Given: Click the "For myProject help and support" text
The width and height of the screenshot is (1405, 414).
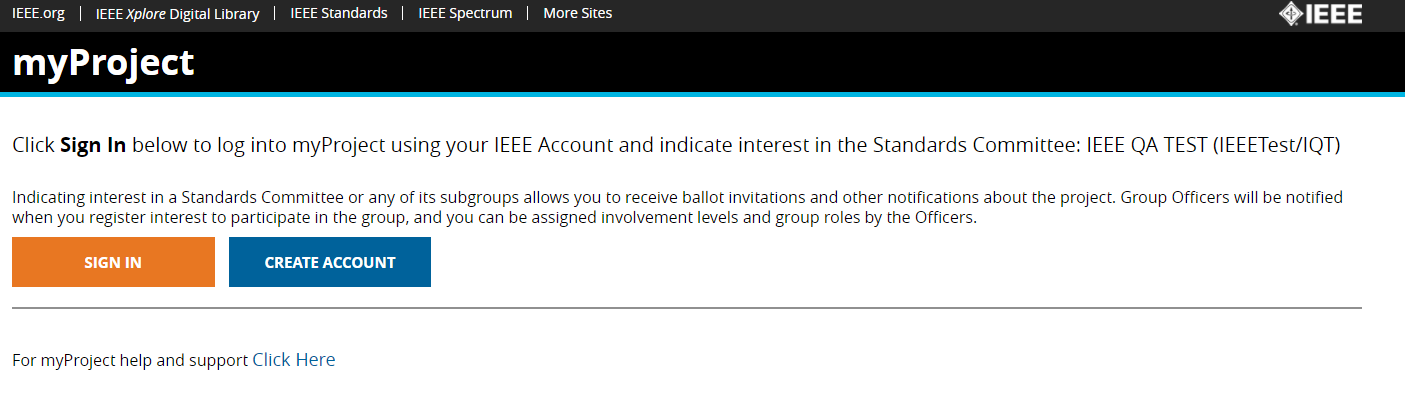Looking at the screenshot, I should tap(130, 360).
